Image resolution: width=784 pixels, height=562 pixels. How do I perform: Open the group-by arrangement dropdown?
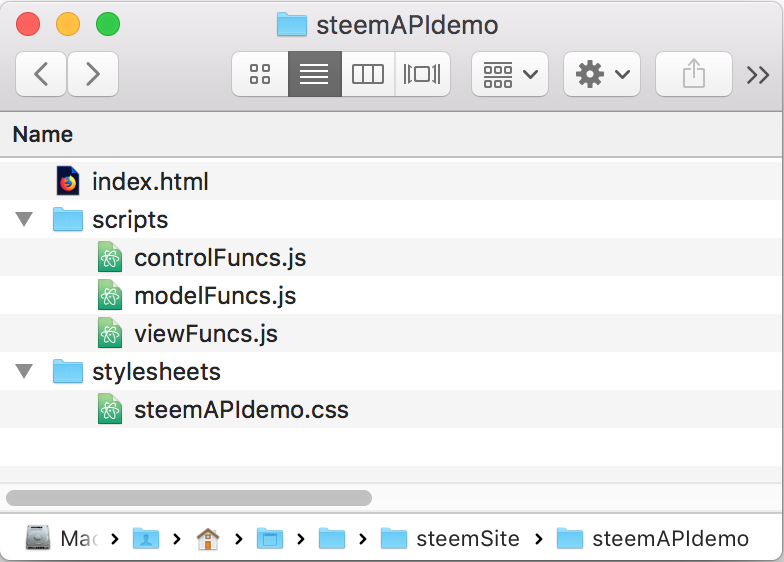tap(510, 74)
